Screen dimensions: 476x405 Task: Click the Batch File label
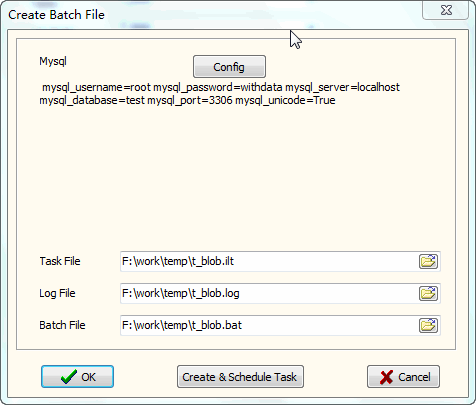pyautogui.click(x=62, y=325)
